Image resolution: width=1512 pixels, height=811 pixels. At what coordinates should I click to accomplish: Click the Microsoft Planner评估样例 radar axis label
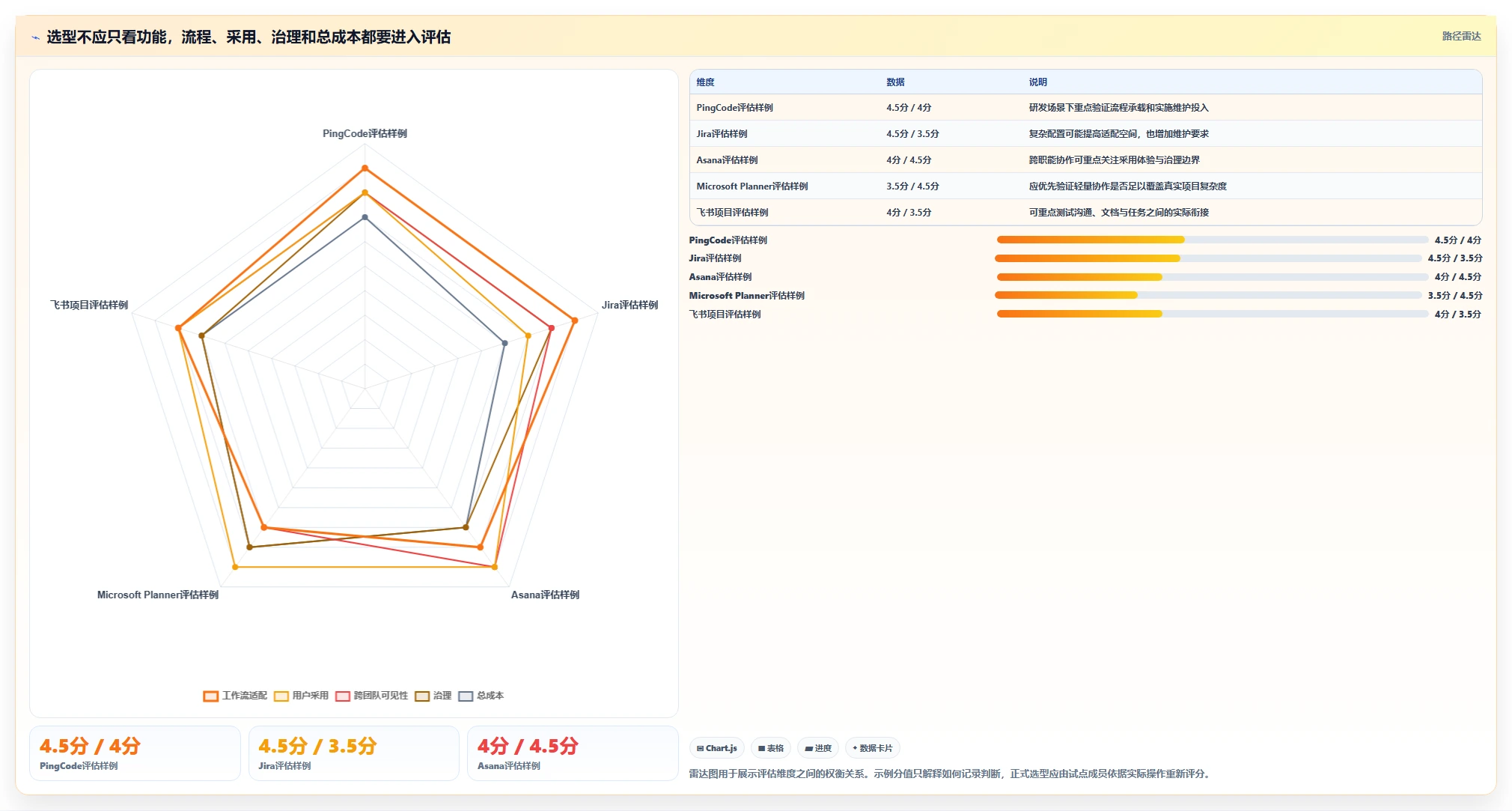click(158, 595)
